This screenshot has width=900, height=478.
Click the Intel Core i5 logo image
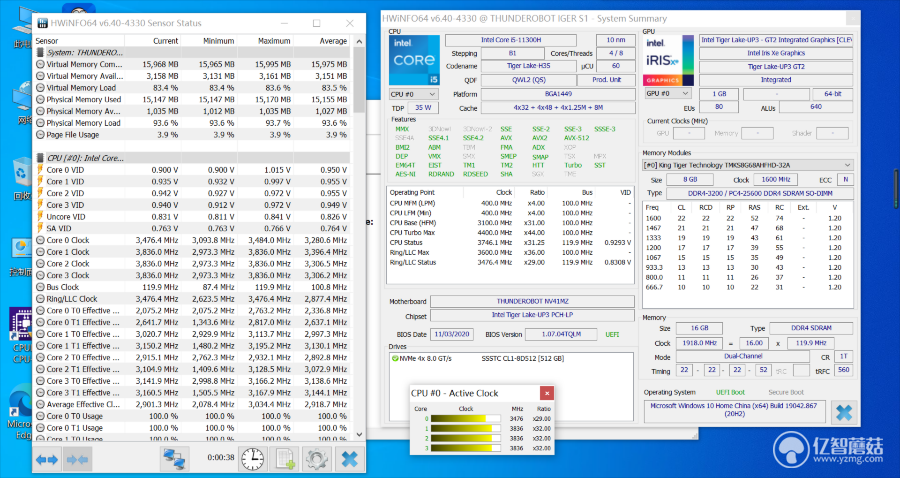click(x=414, y=60)
